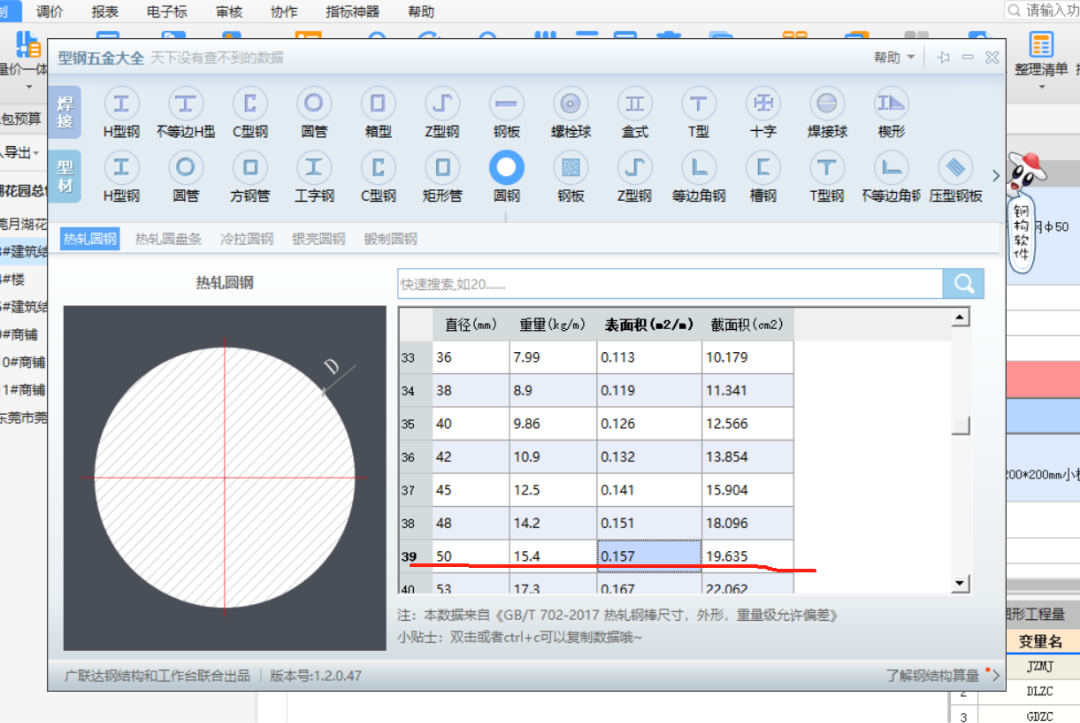Open the 螺栓球 icon
Image resolution: width=1080 pixels, height=723 pixels.
(570, 104)
